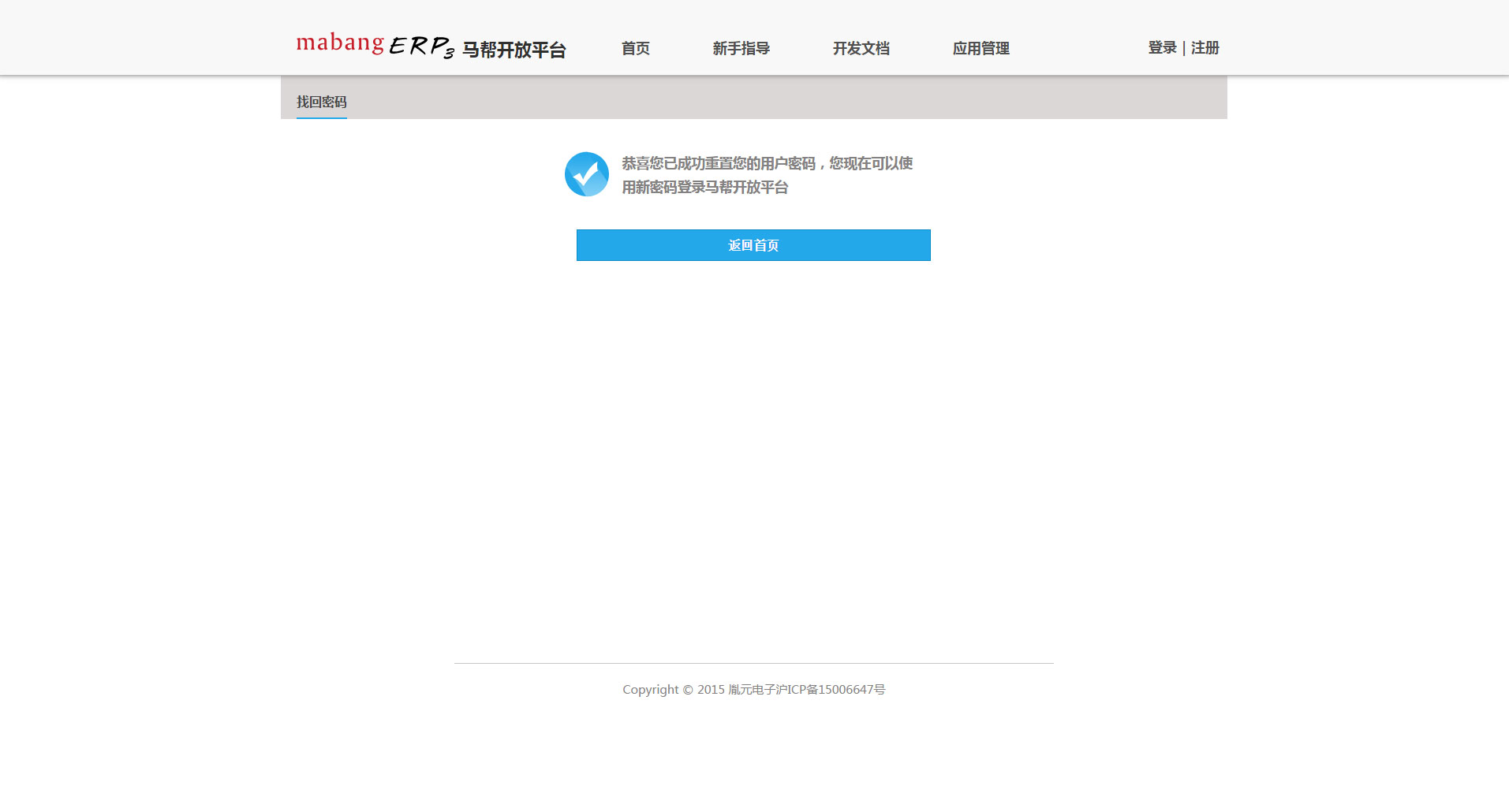
Task: Open the 新手指导 menu item
Action: 741,48
